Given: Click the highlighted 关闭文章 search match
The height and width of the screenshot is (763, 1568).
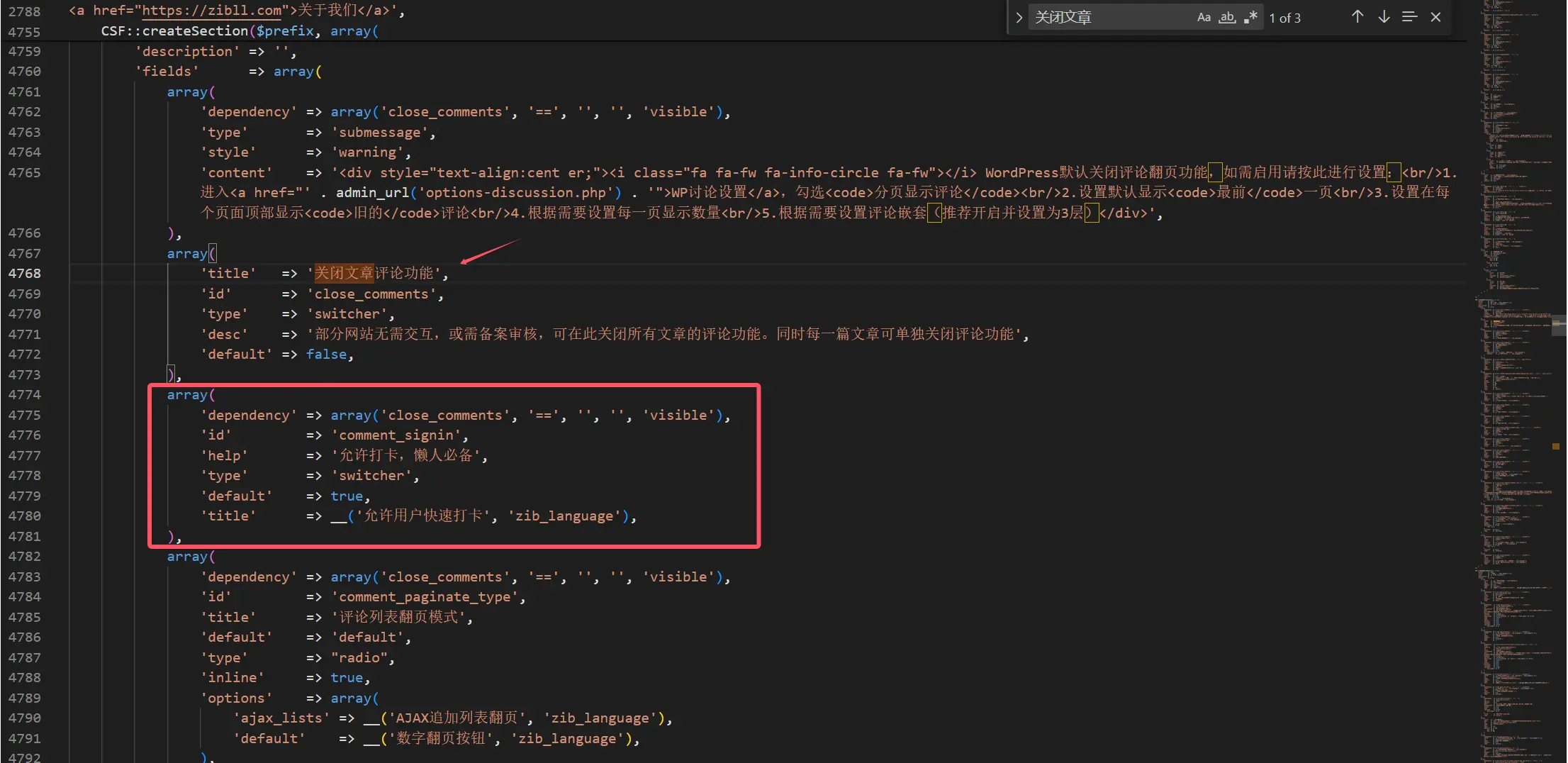Looking at the screenshot, I should click(344, 274).
